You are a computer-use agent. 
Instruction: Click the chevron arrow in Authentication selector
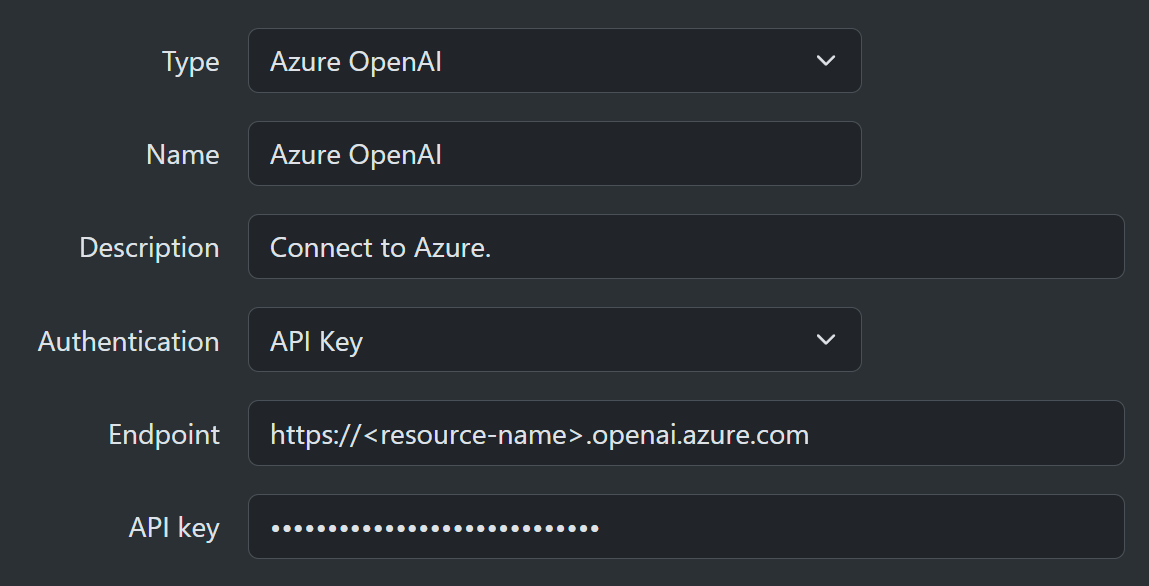[825, 340]
